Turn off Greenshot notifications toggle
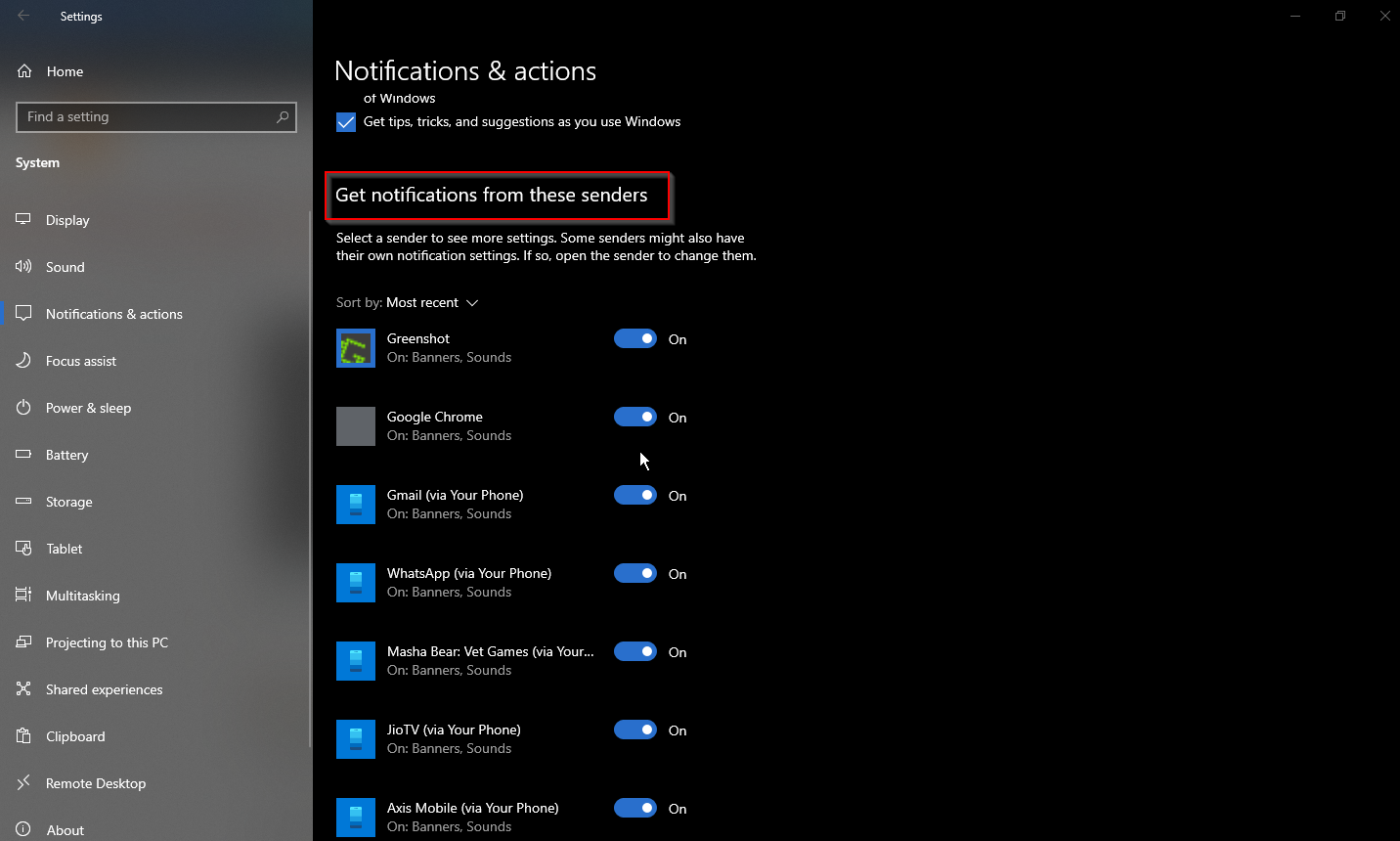This screenshot has width=1400, height=841. [635, 338]
